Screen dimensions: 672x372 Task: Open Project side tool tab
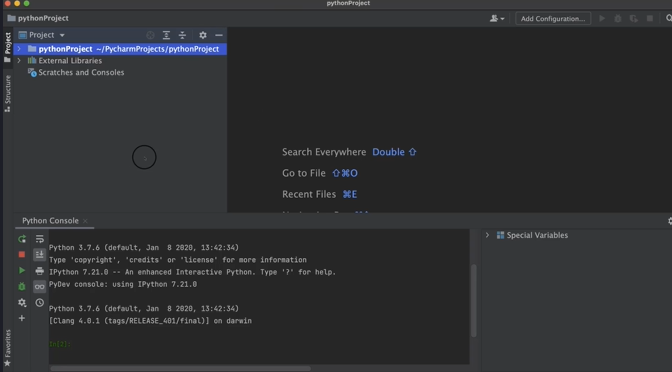(x=7, y=47)
